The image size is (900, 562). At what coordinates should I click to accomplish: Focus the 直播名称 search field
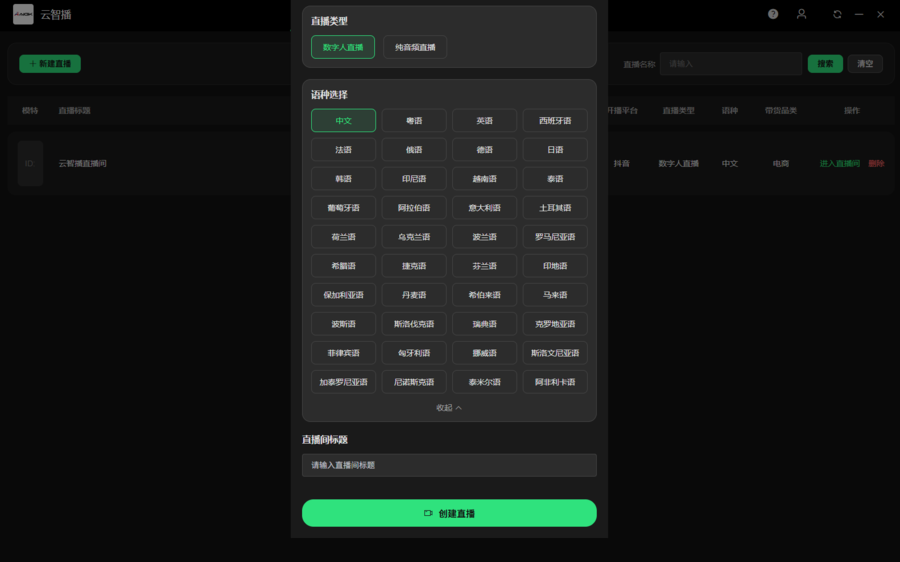tap(731, 64)
